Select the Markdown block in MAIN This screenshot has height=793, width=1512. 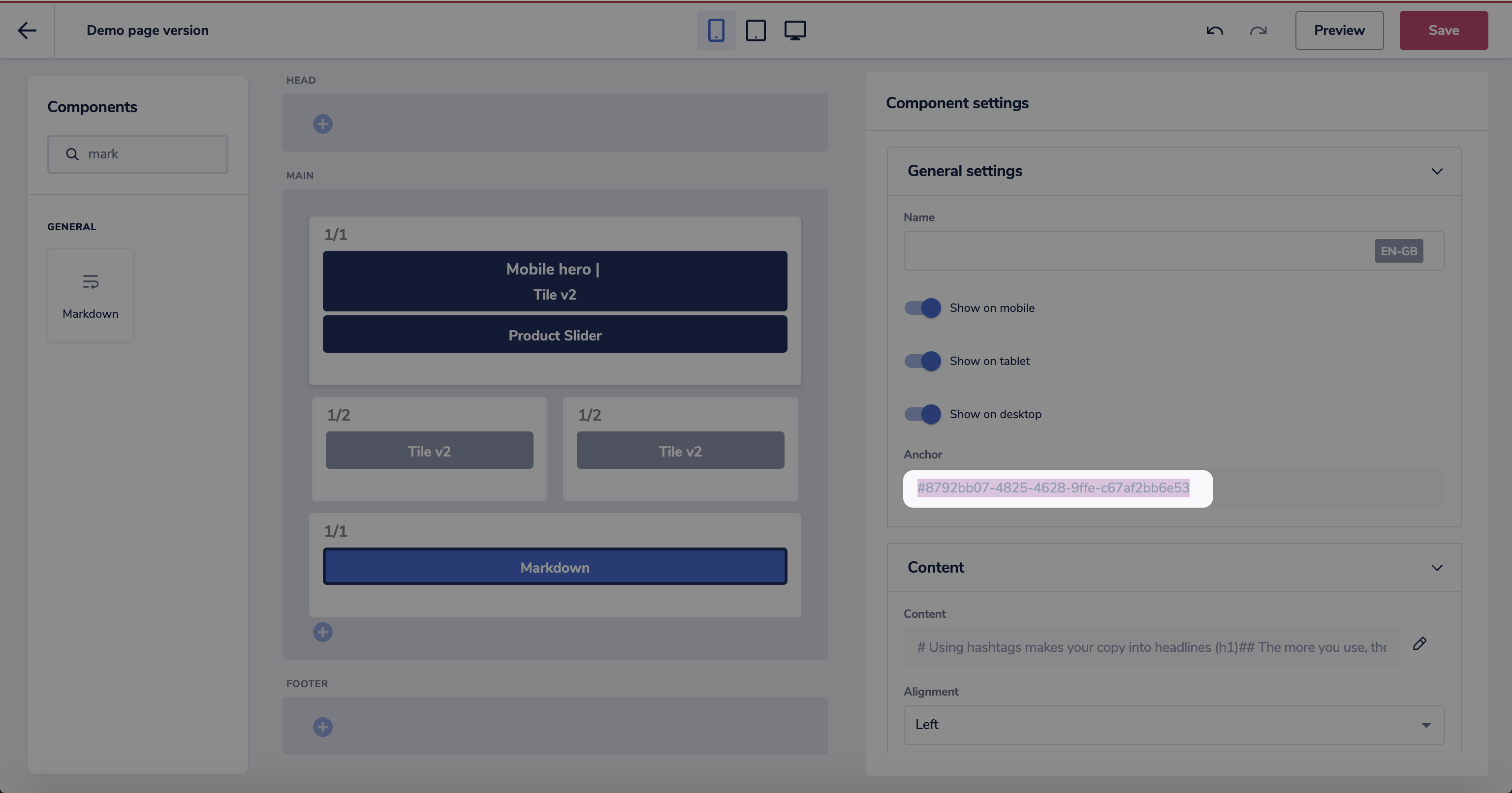[x=555, y=567]
